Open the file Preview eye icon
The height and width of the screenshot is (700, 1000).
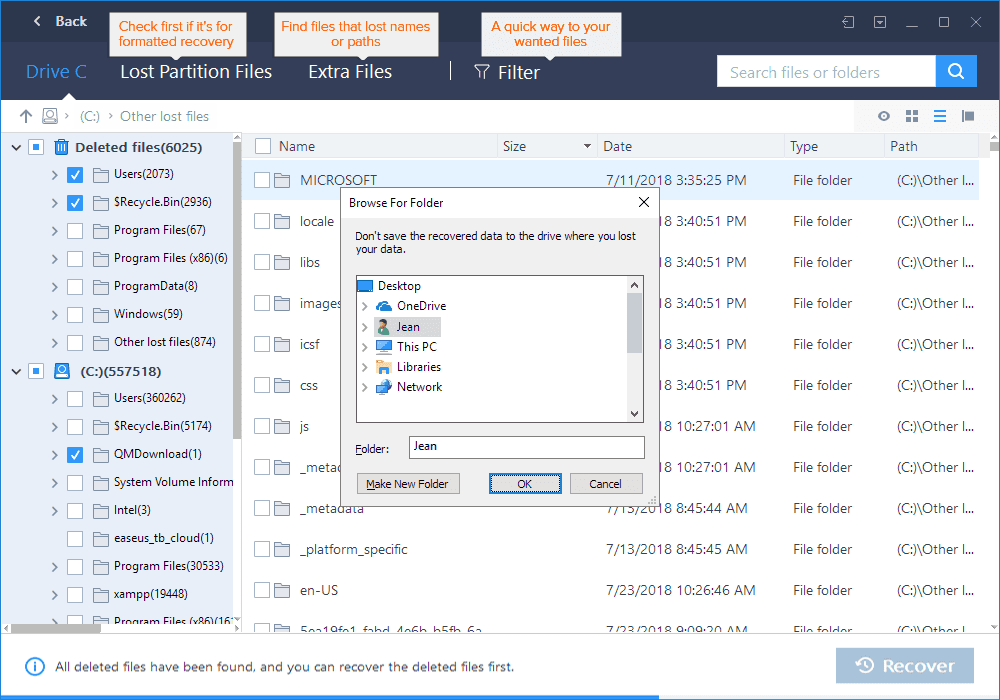coord(884,115)
